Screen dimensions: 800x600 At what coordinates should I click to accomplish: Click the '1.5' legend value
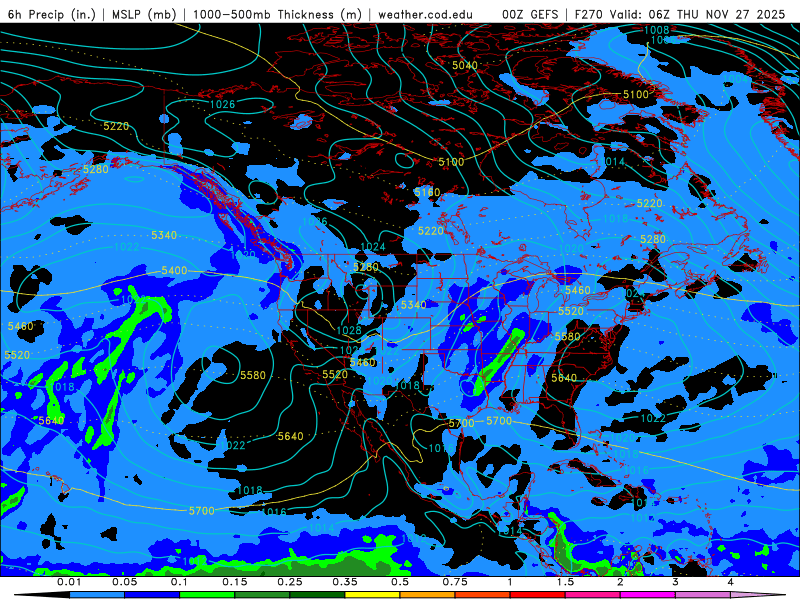tap(565, 582)
